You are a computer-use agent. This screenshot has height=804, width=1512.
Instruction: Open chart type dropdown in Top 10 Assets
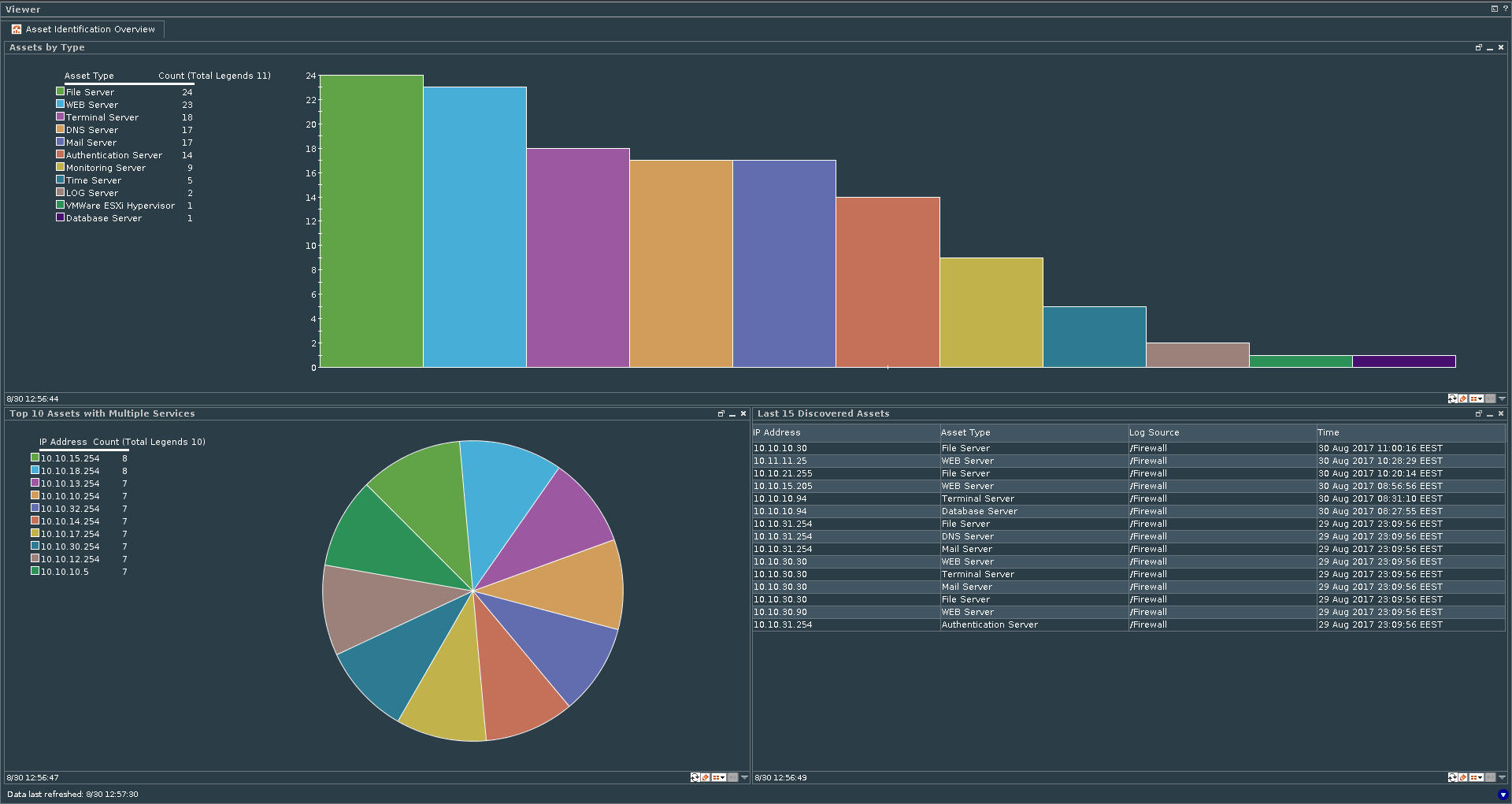[719, 777]
